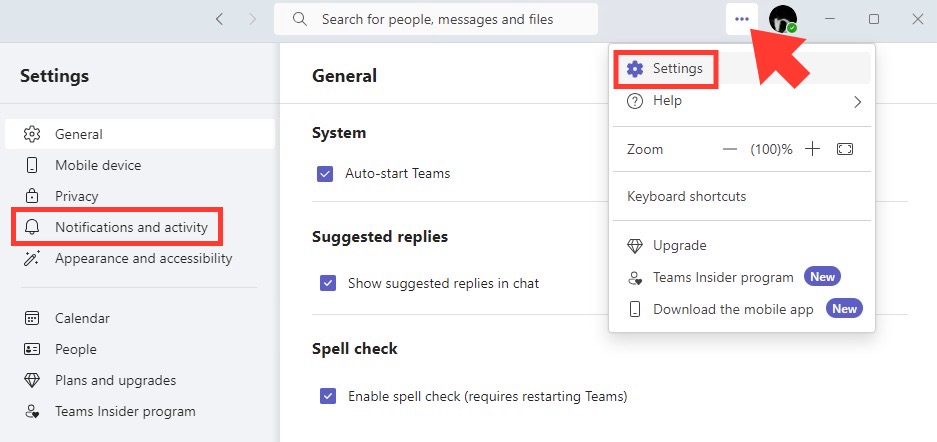Viewport: 937px width, 442px height.
Task: Click the phone icon beside Download the mobile app
Action: (x=635, y=309)
